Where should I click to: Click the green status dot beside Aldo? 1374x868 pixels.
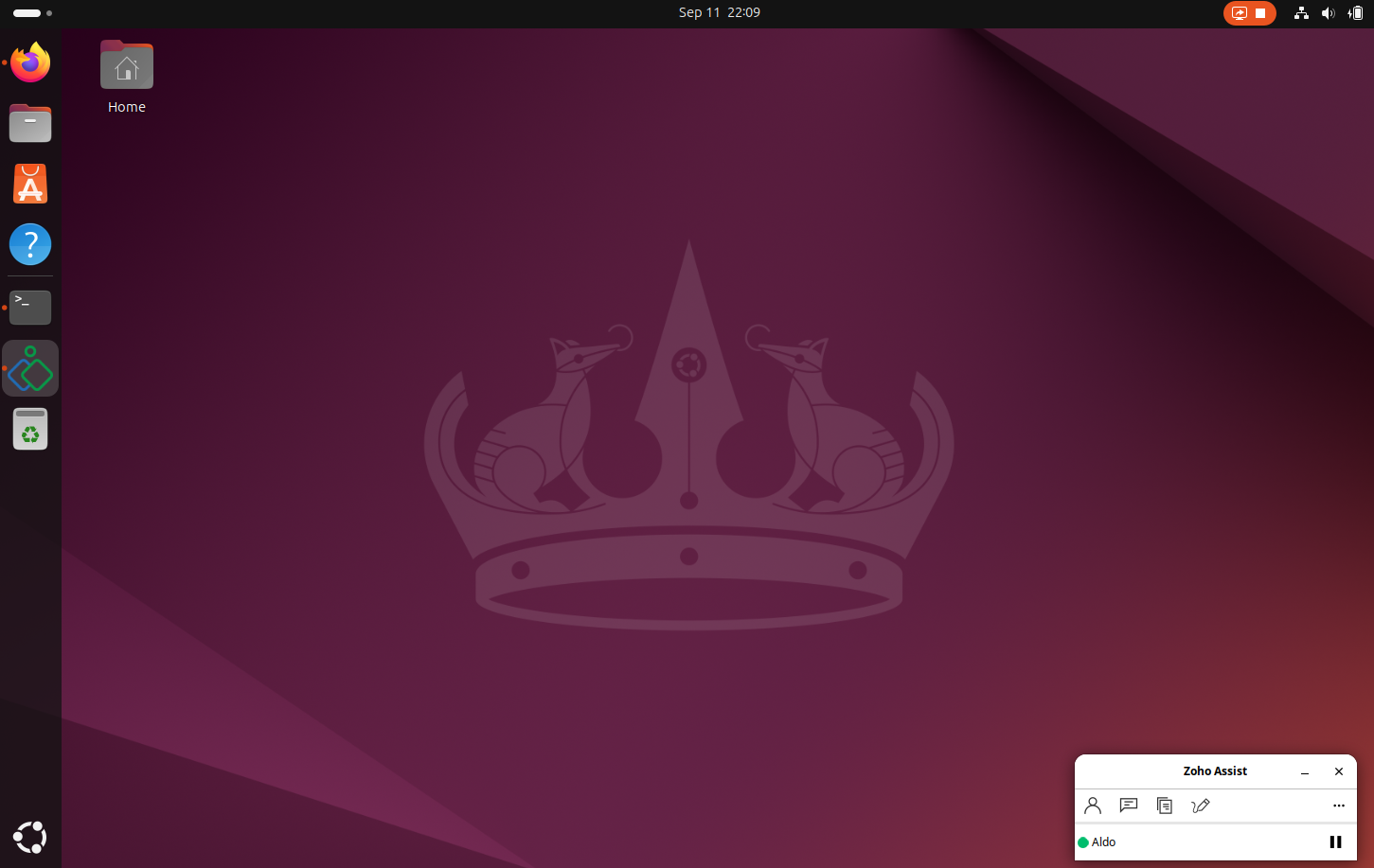click(x=1083, y=842)
